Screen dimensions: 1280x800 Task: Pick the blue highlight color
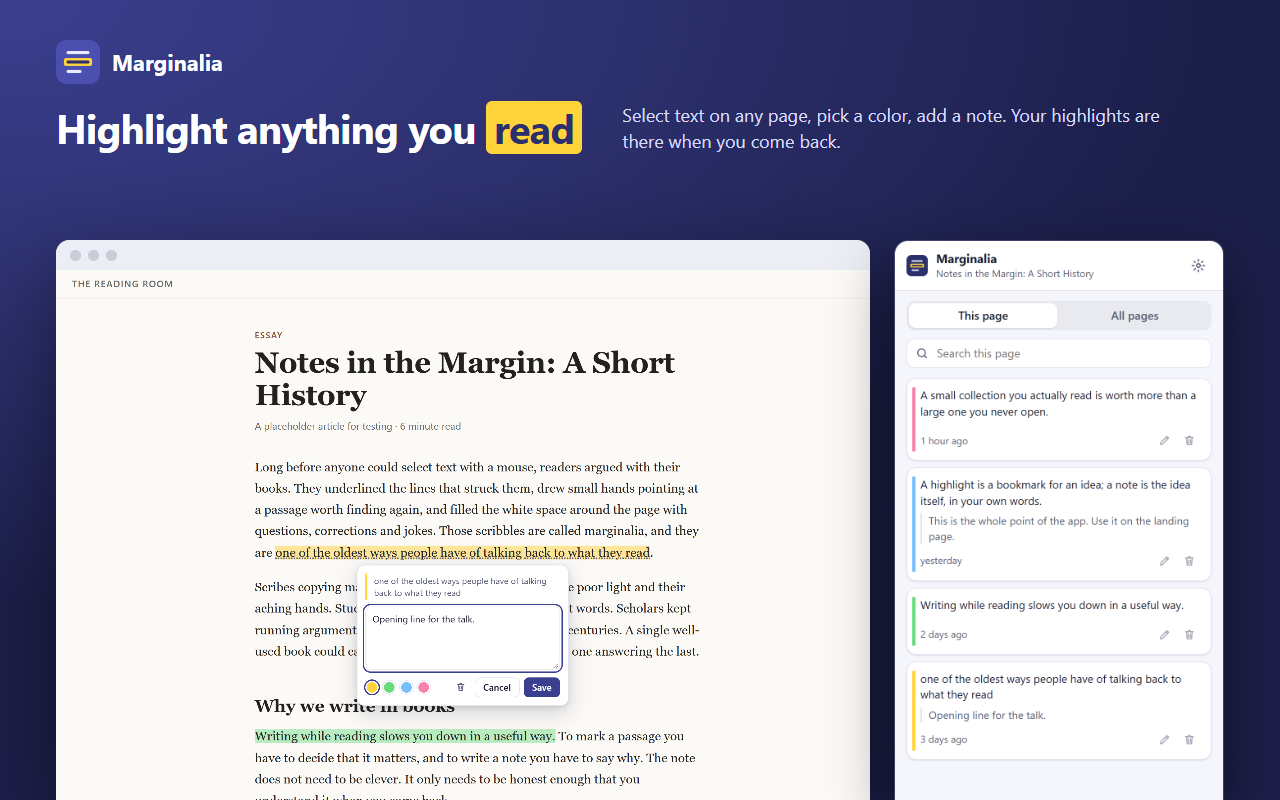point(406,687)
